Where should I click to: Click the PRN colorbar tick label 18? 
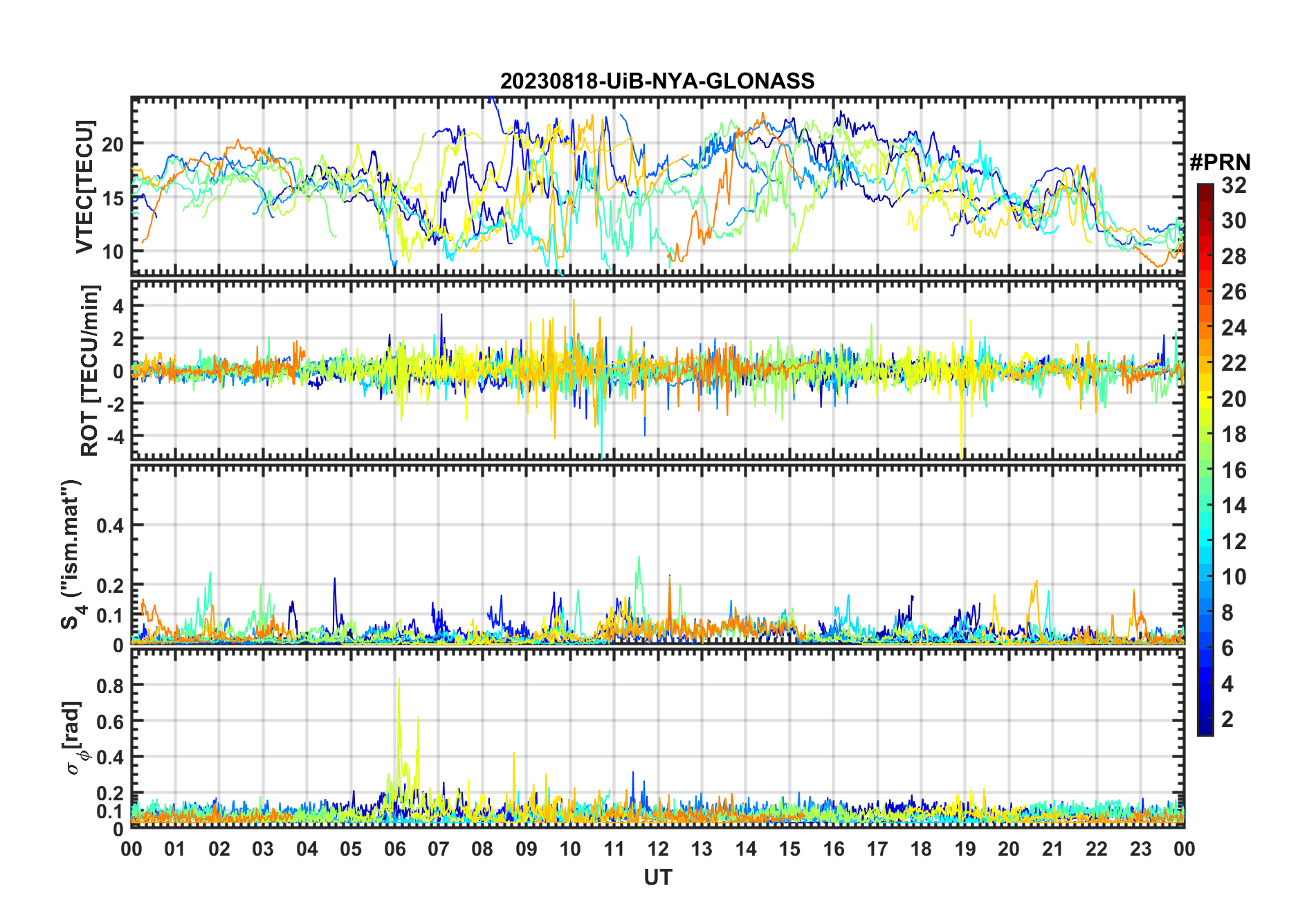1234,434
